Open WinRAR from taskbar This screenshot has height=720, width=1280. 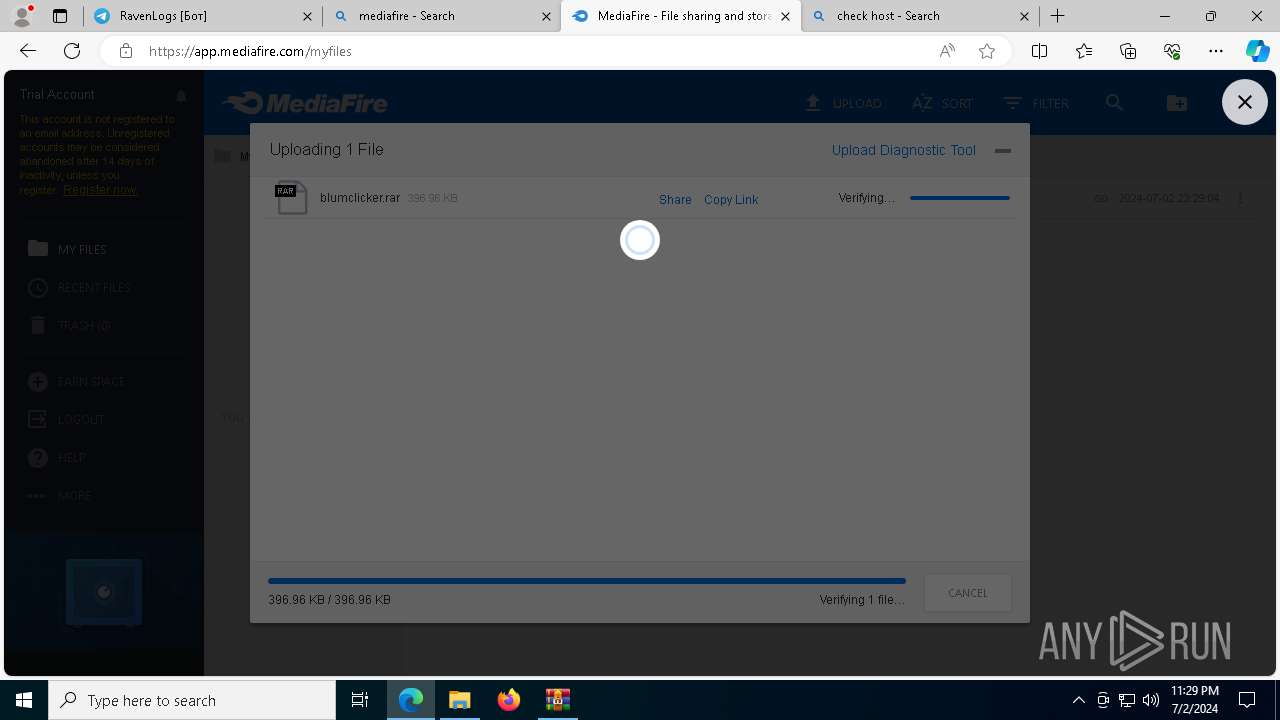pos(558,700)
